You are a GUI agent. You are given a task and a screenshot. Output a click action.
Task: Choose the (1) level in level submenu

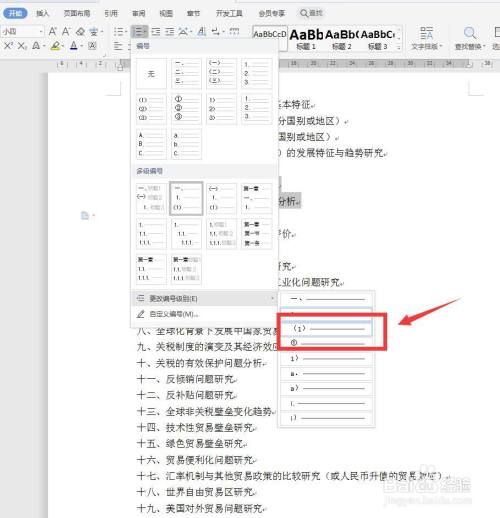pyautogui.click(x=326, y=329)
